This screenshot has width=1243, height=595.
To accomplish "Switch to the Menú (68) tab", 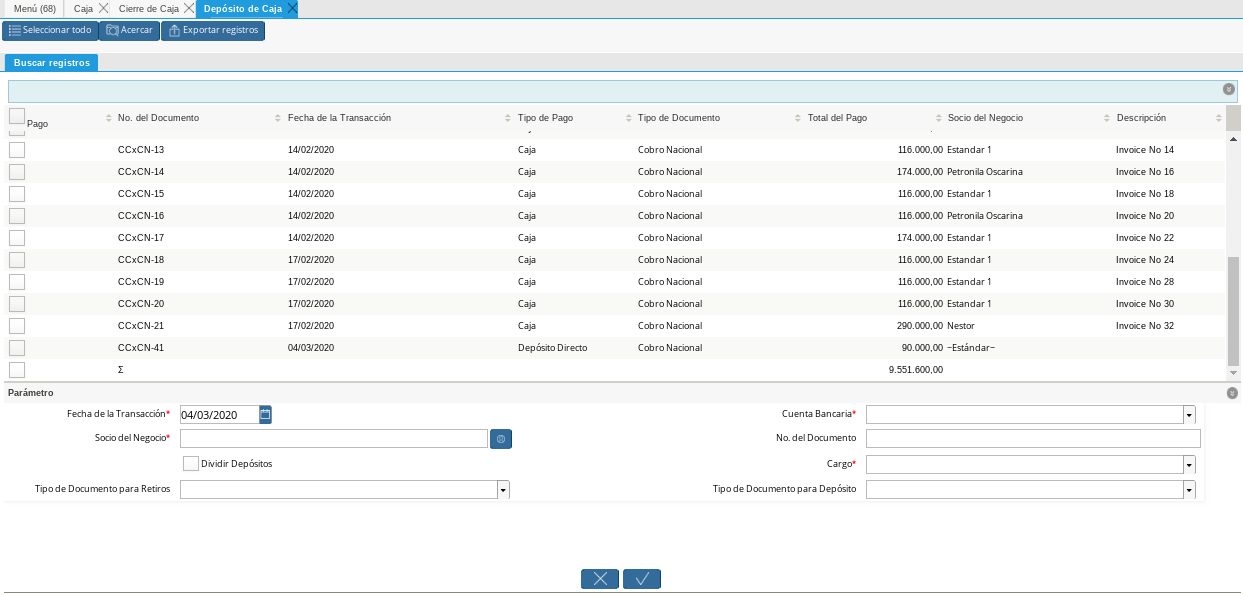I will pyautogui.click(x=34, y=8).
